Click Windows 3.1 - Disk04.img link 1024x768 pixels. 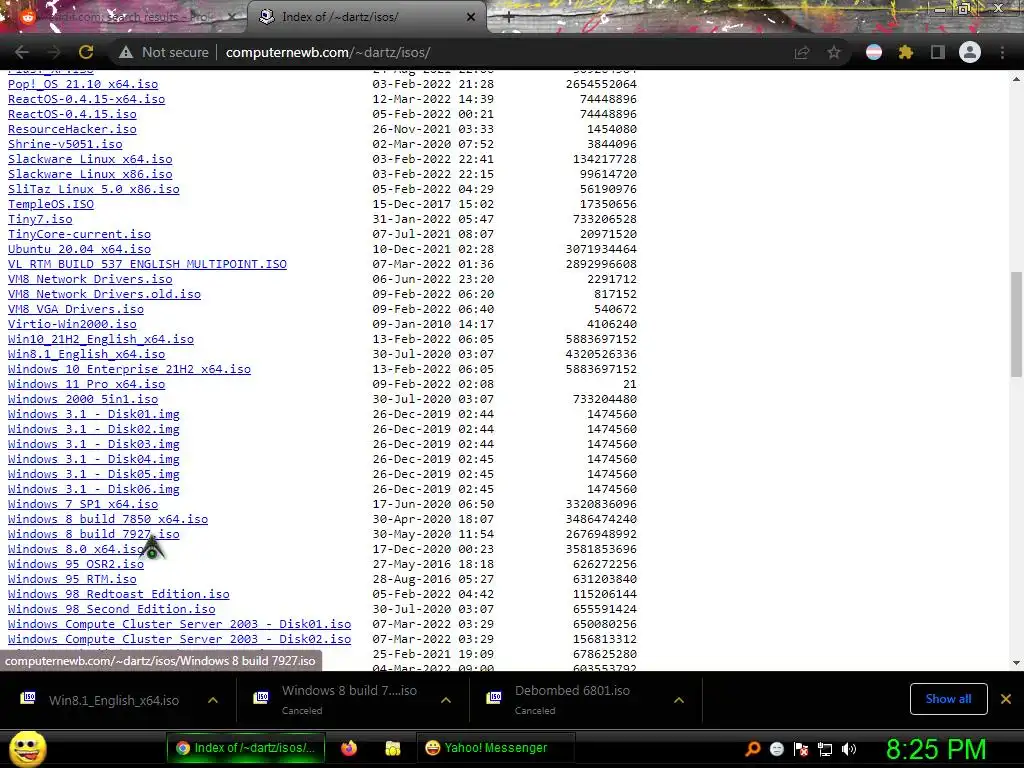93,459
